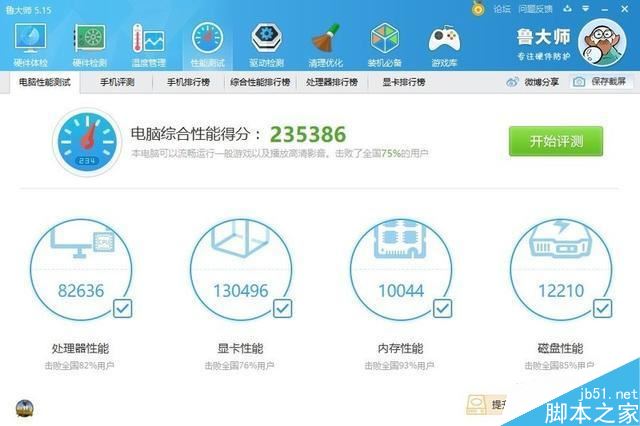Viewport: 640px width, 426px height.
Task: Open 硬件检测 hardware detection icon
Action: pyautogui.click(x=90, y=38)
